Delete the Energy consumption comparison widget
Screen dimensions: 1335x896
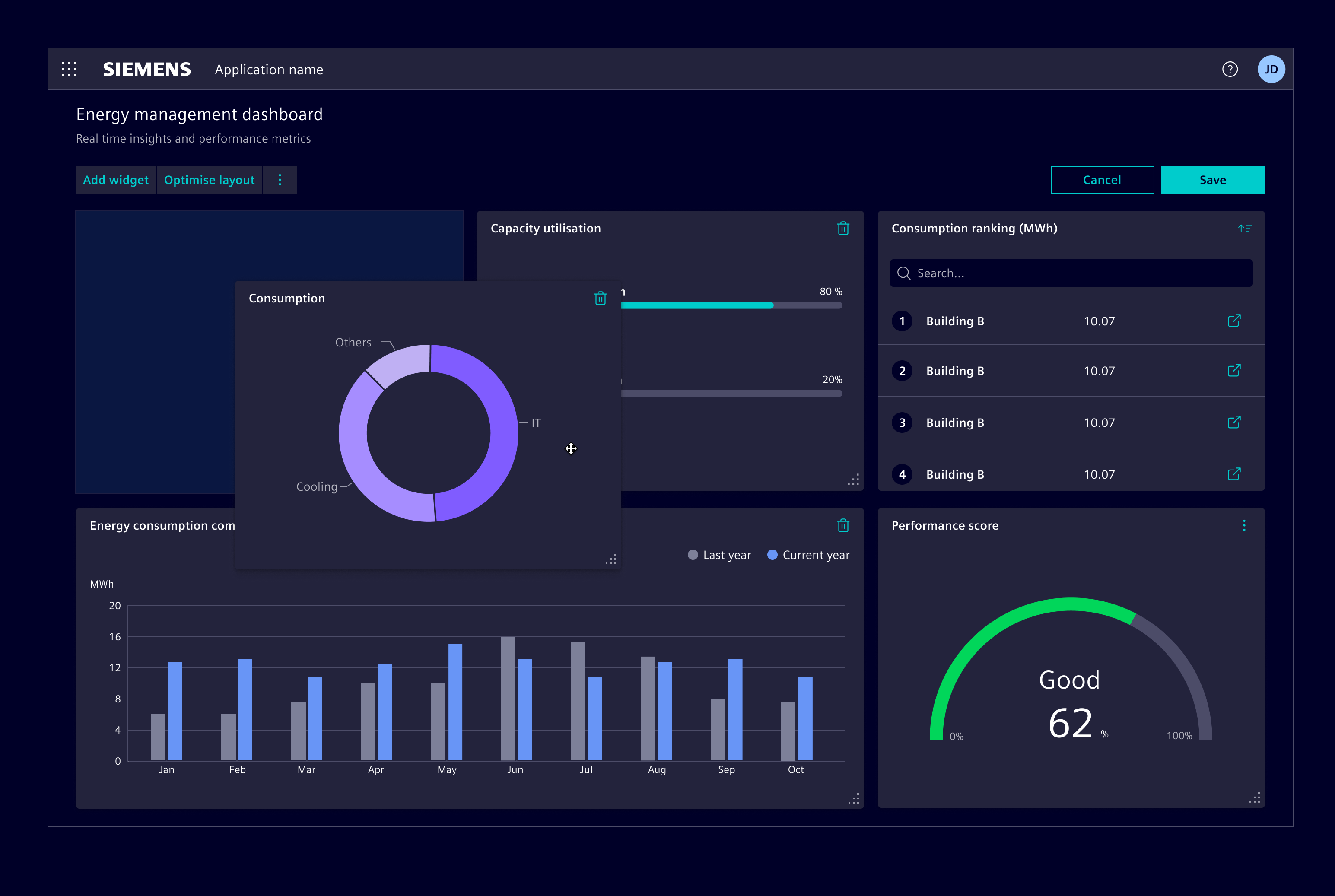pyautogui.click(x=843, y=525)
